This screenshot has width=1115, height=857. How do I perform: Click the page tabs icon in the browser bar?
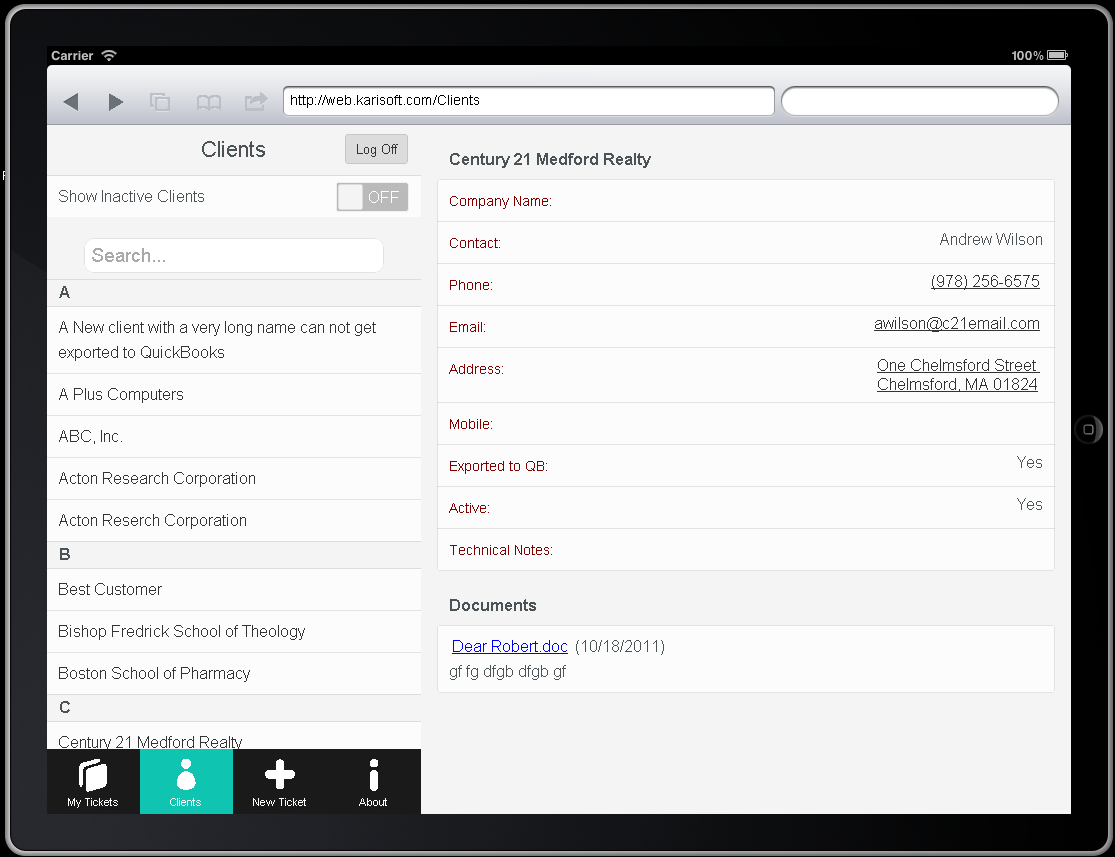(160, 101)
